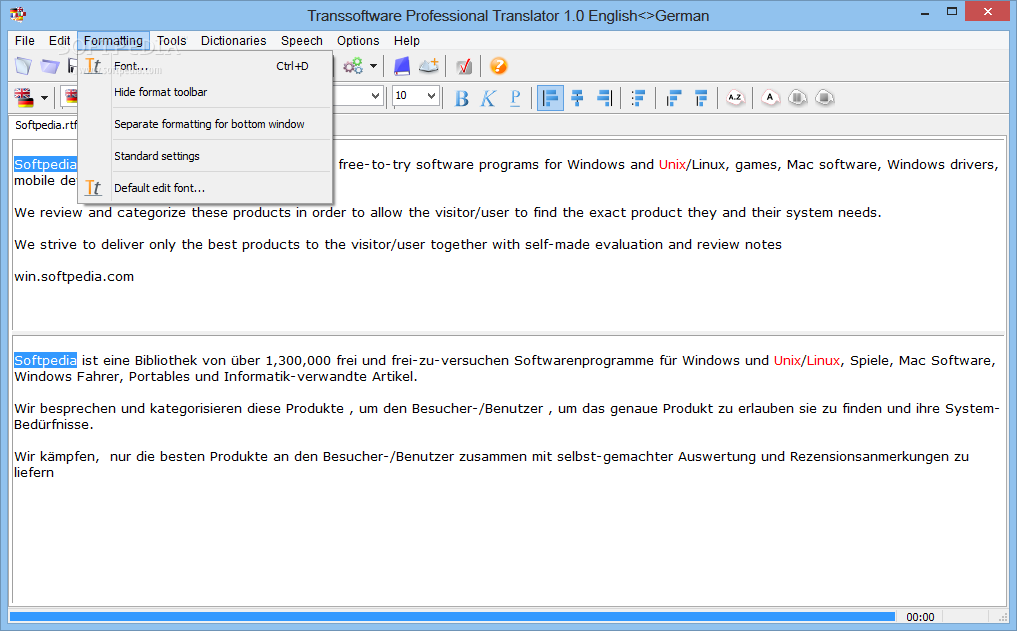Image resolution: width=1017 pixels, height=631 pixels.
Task: Expand the arrow beside the gears icon
Action: (x=374, y=66)
